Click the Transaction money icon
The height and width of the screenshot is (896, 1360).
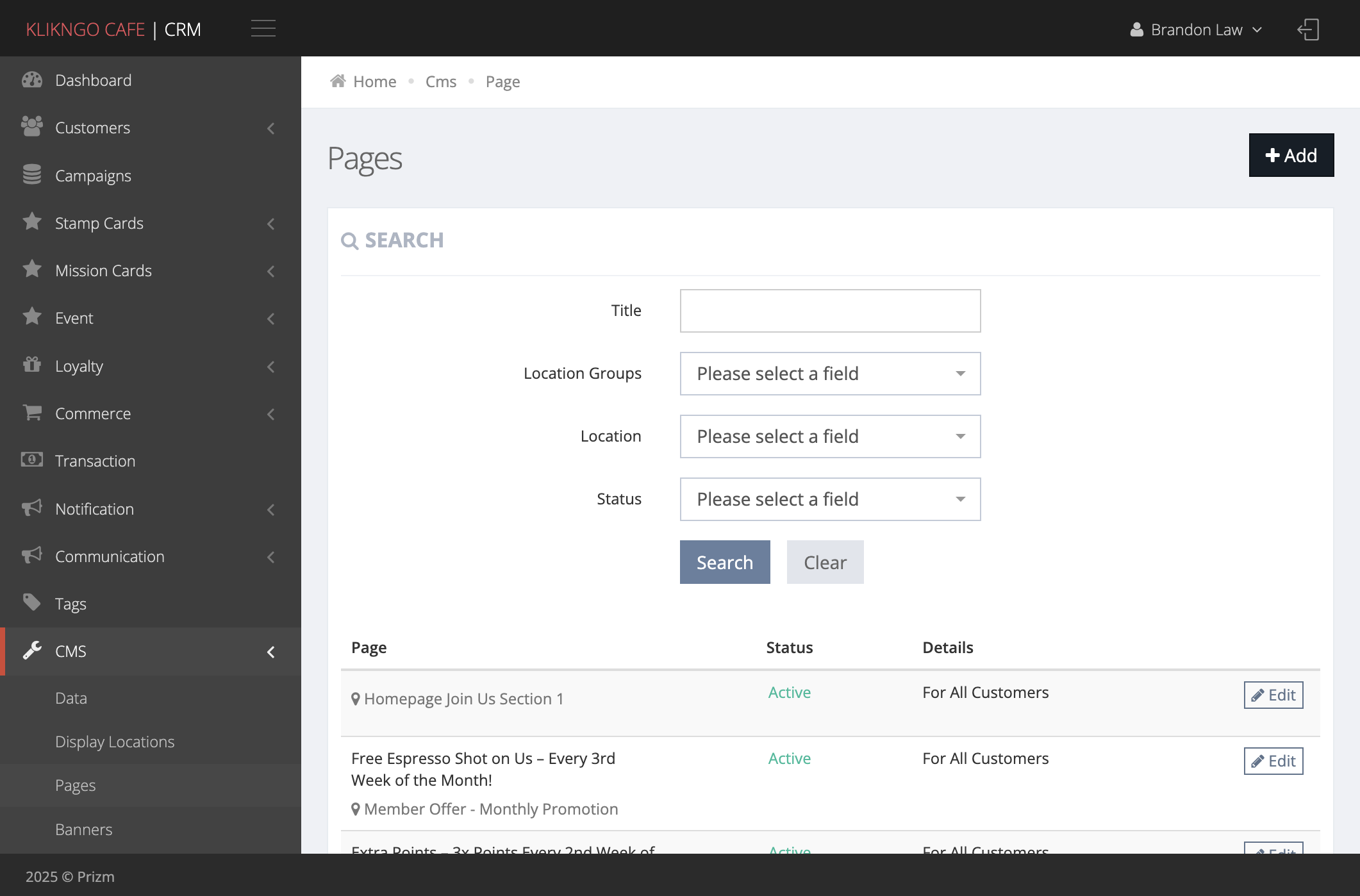tap(32, 460)
